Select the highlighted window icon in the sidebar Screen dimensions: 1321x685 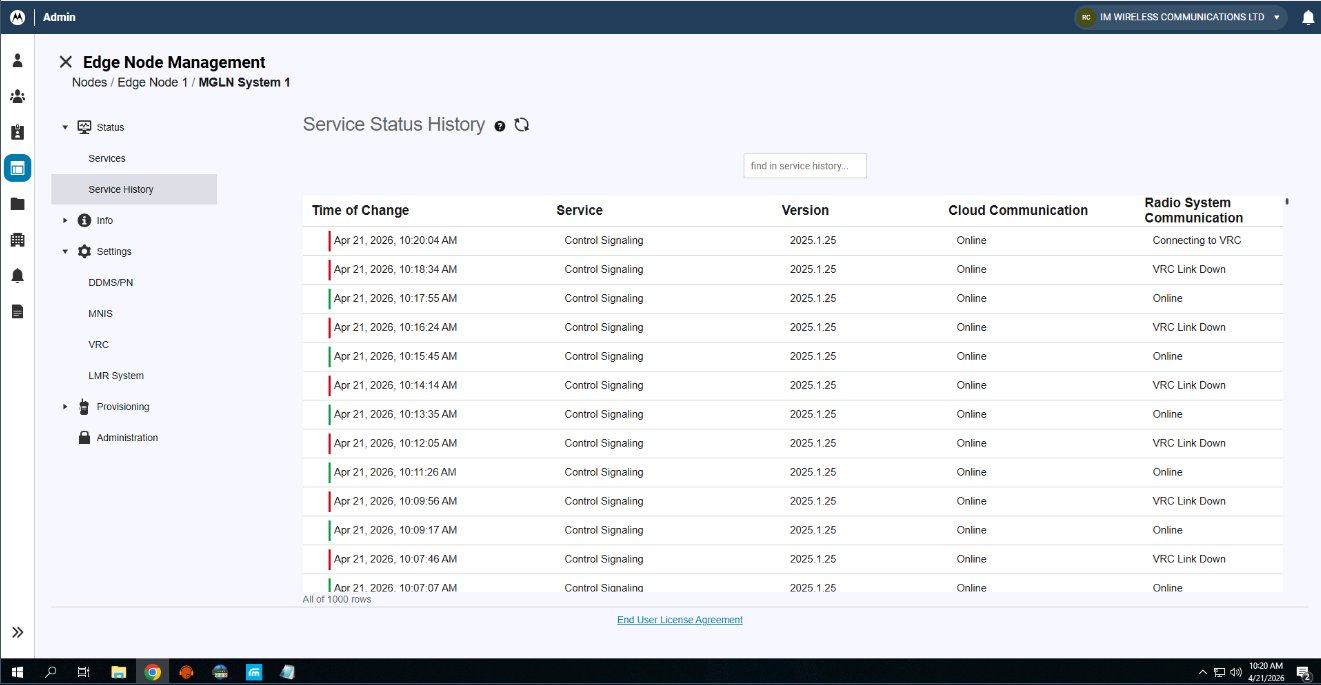(17, 168)
